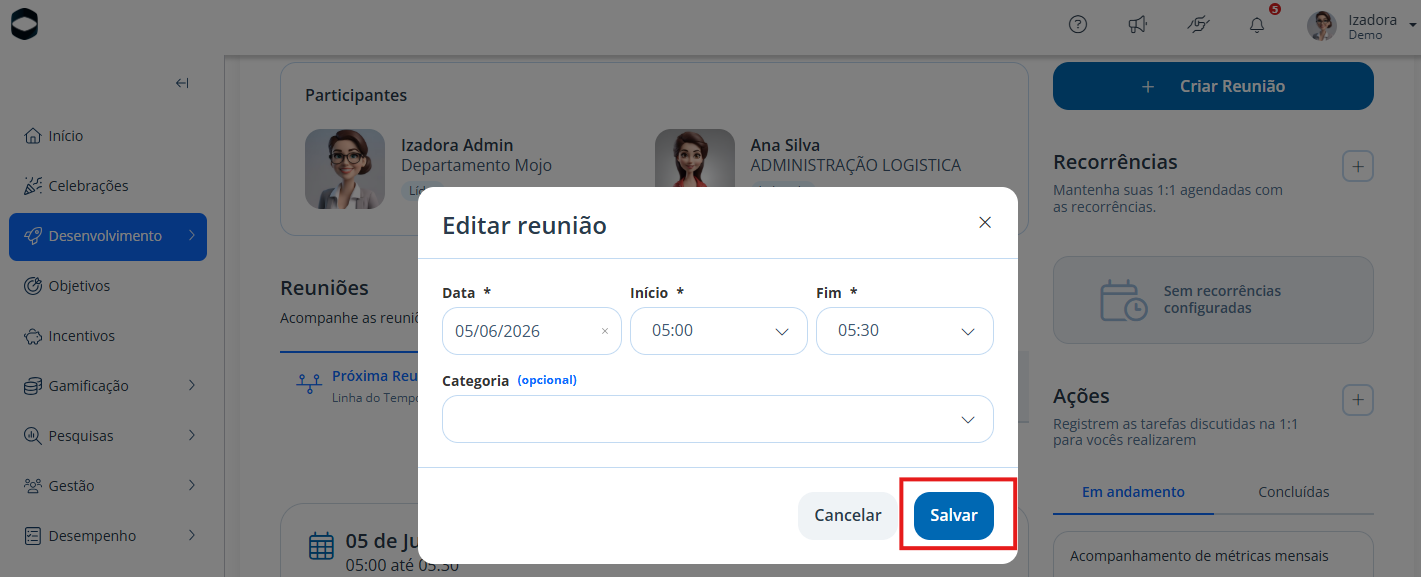Add a recurrence with plus icon
Image resolution: width=1421 pixels, height=577 pixels.
1357,166
